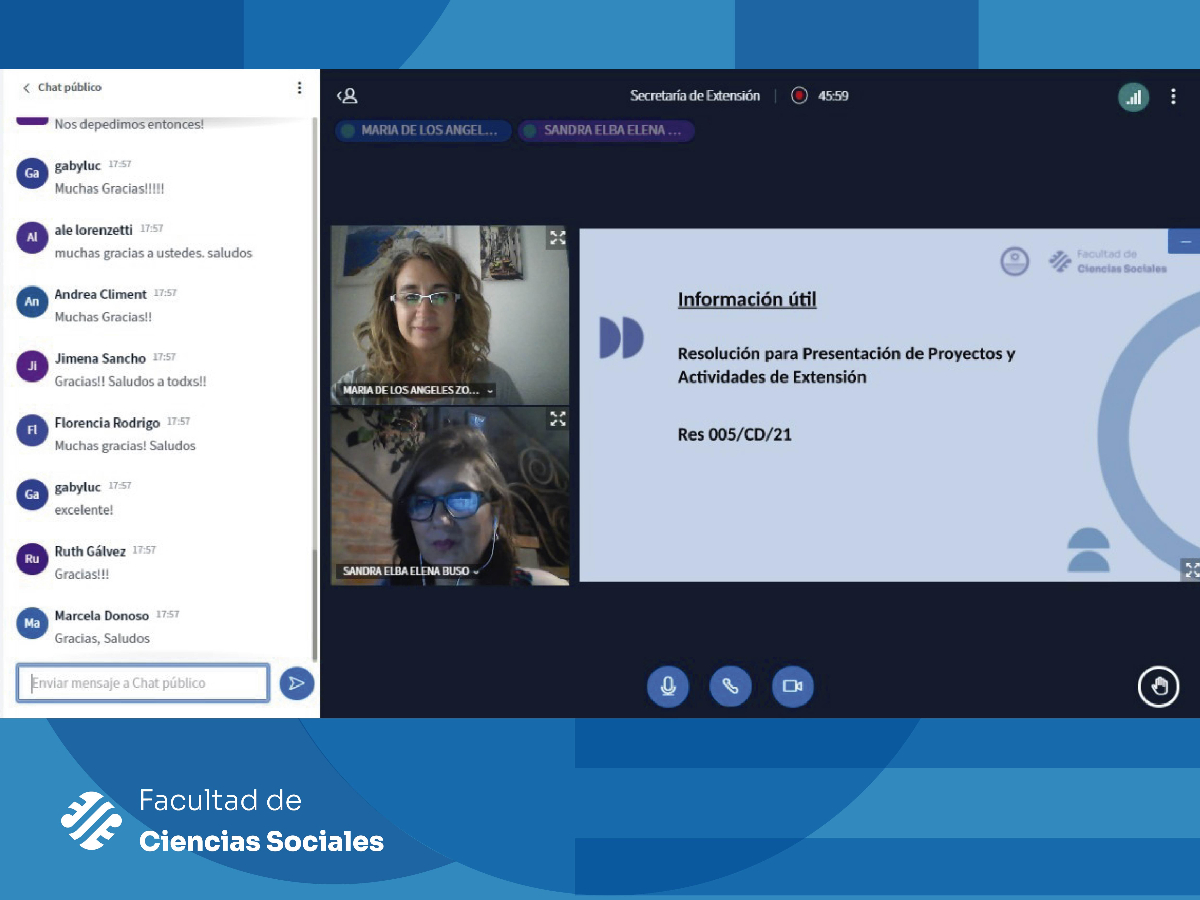Click the SANDRA ELBA ELENA speaker pill
The image size is (1200, 900).
pos(605,130)
